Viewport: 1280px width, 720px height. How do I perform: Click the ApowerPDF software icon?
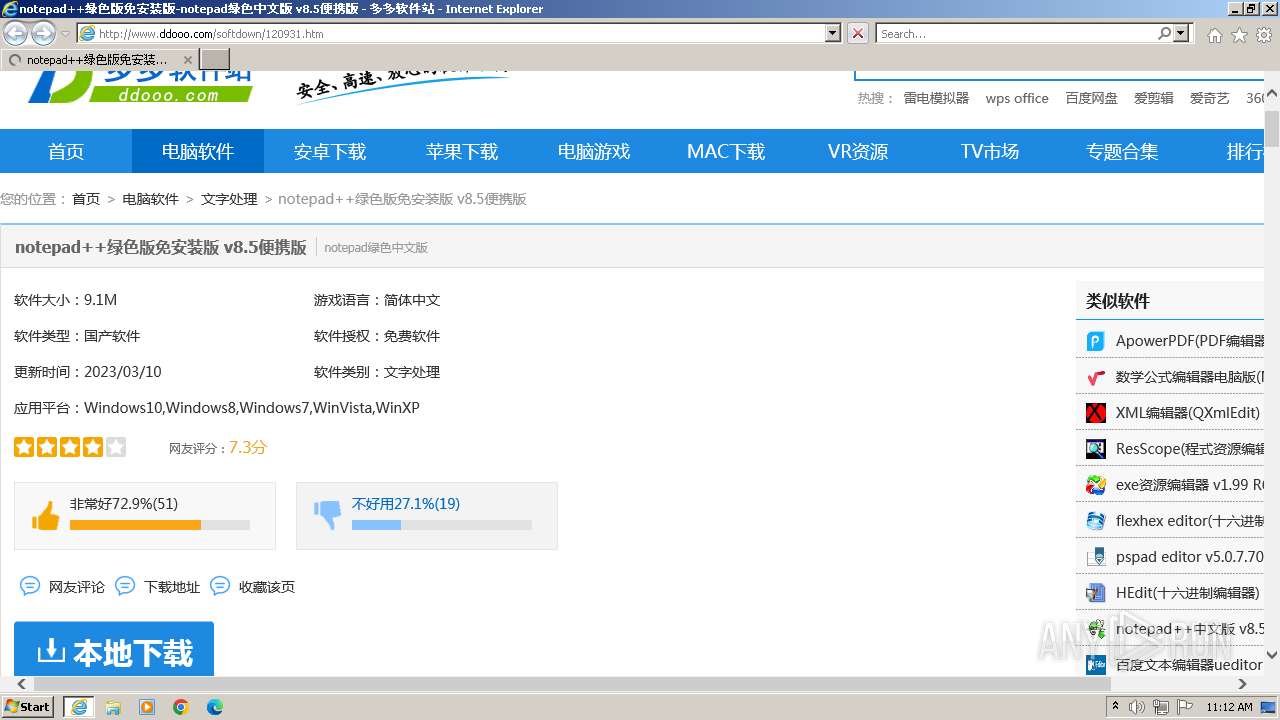[1096, 341]
